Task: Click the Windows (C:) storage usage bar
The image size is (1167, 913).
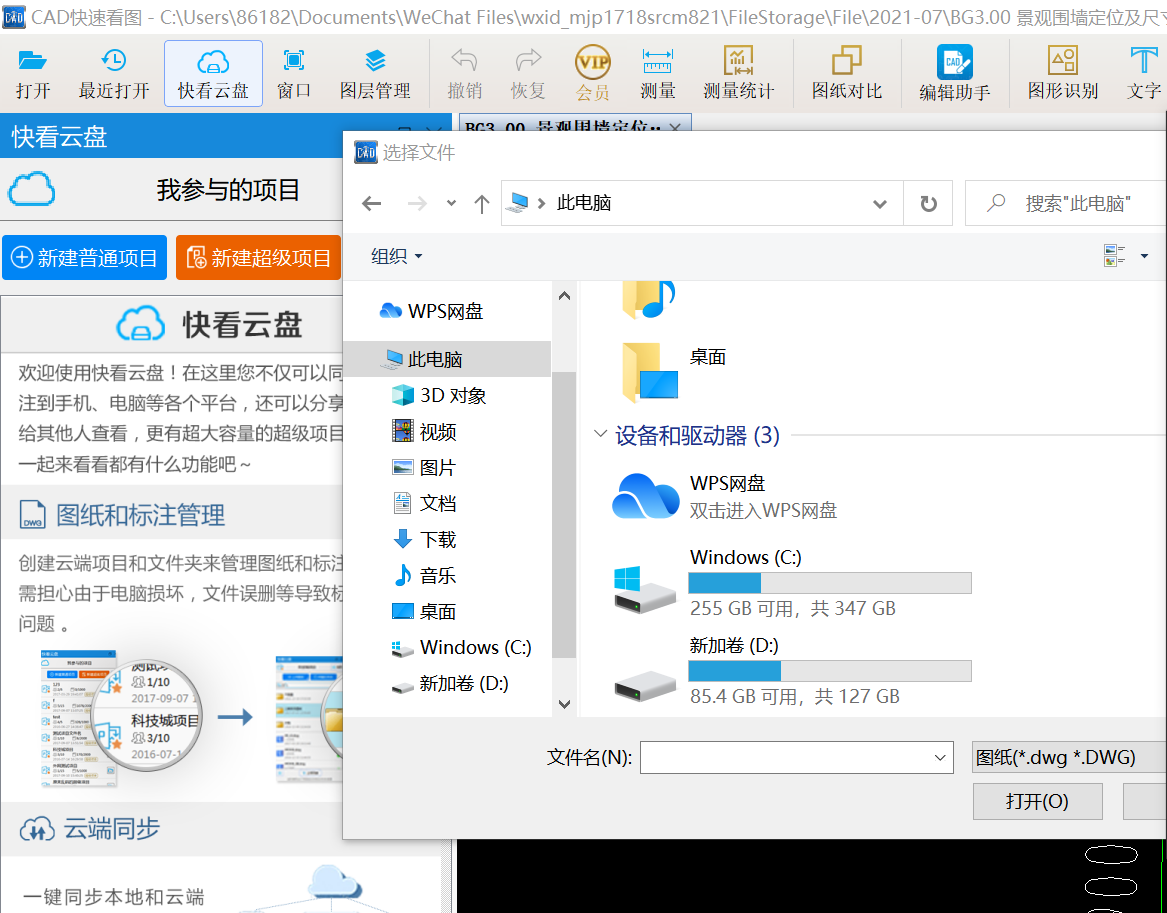Action: pos(830,583)
